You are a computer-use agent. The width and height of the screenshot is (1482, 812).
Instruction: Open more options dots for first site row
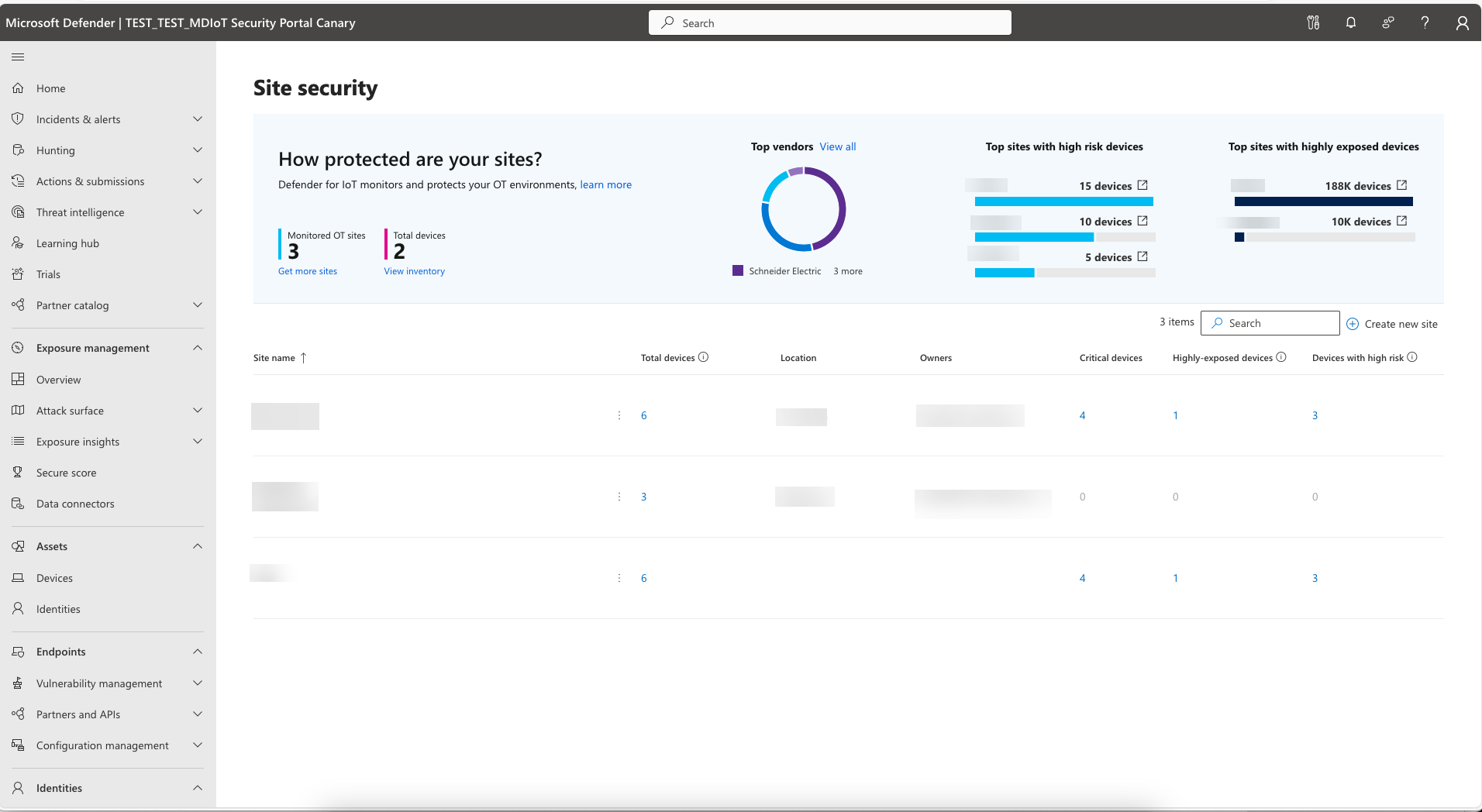coord(619,415)
